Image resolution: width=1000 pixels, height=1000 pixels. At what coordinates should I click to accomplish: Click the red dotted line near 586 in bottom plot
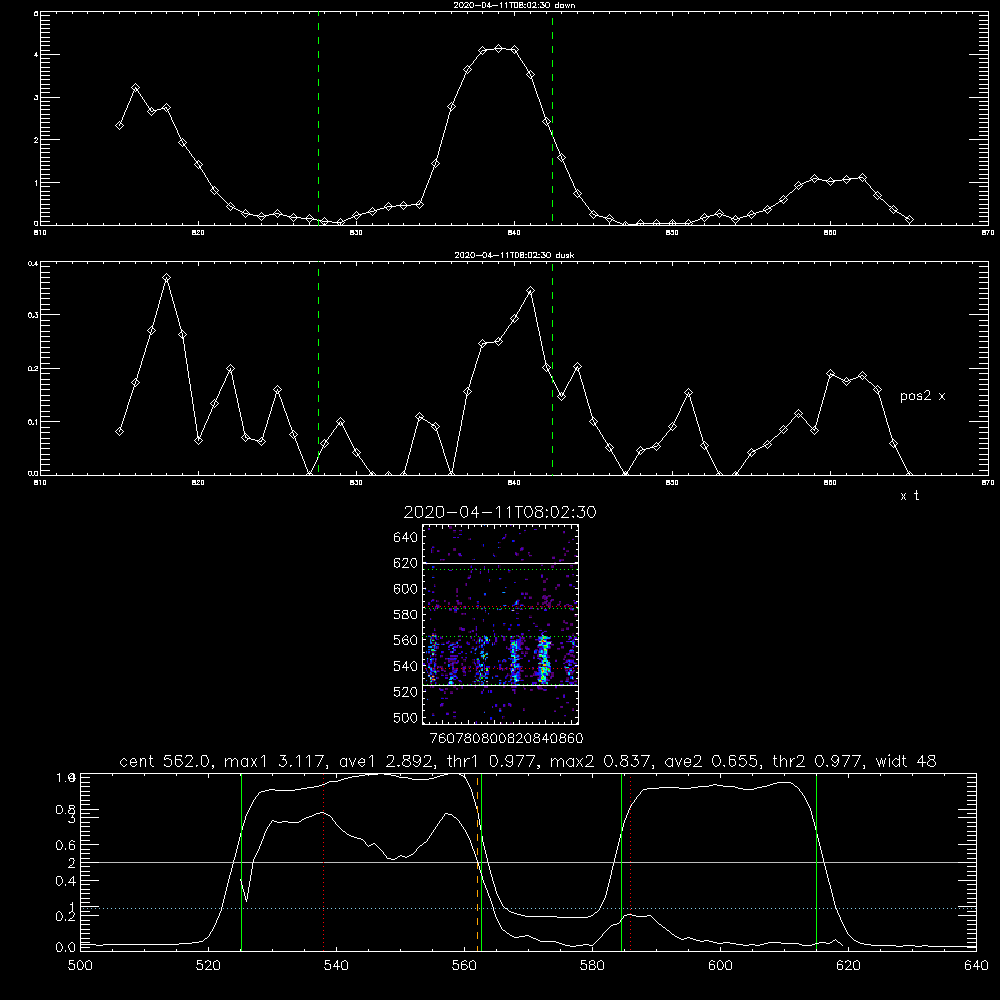tap(630, 862)
